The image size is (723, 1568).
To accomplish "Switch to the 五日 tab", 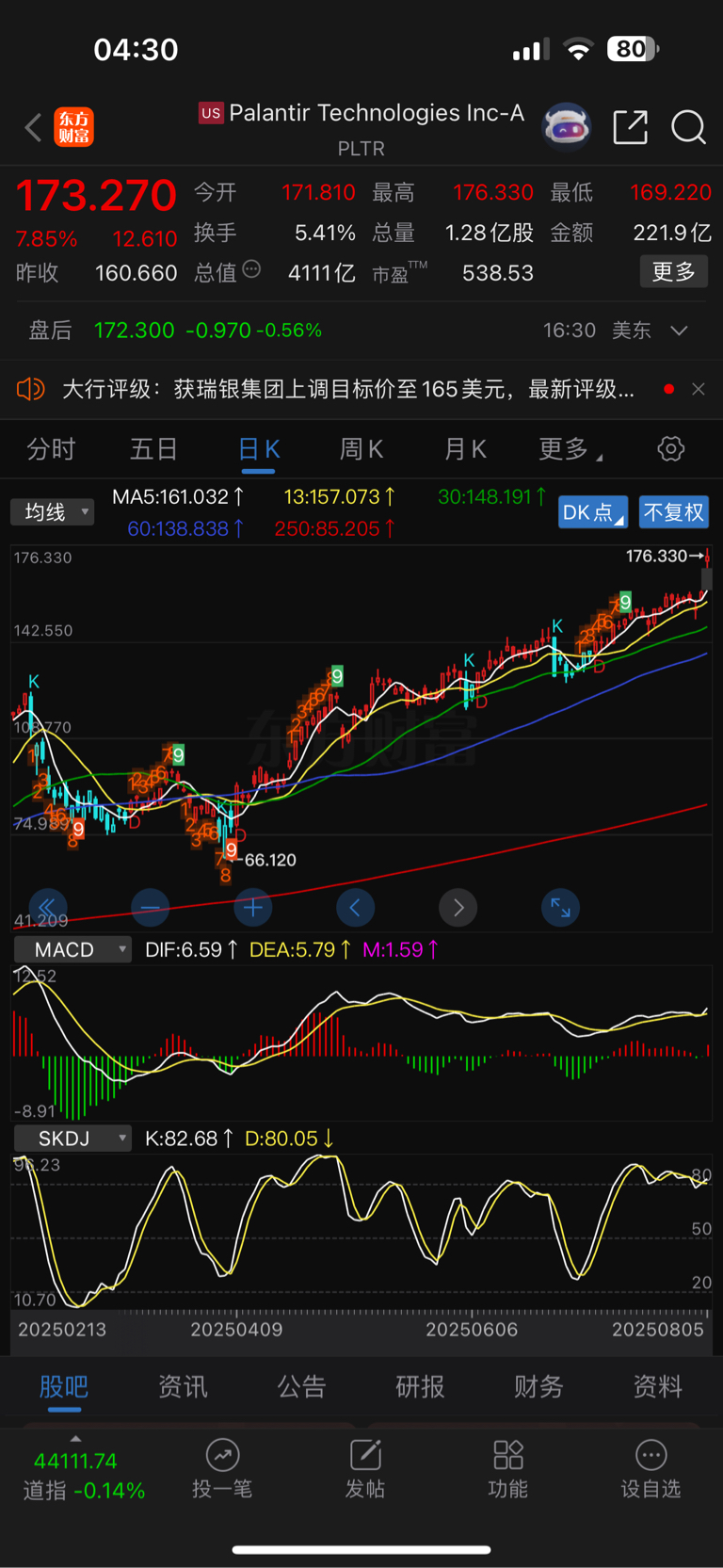I will (x=153, y=449).
